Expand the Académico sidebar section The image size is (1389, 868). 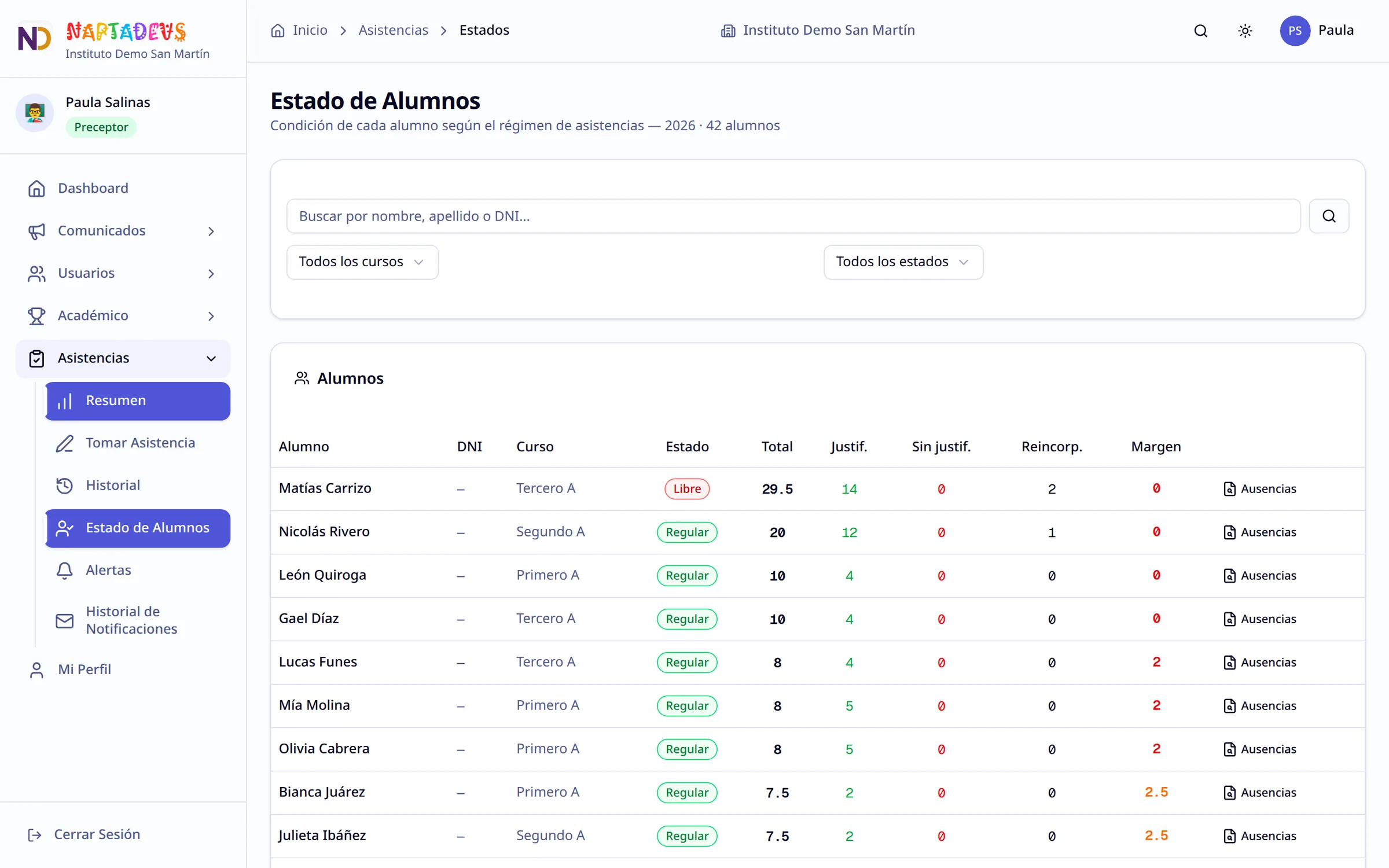coord(123,316)
